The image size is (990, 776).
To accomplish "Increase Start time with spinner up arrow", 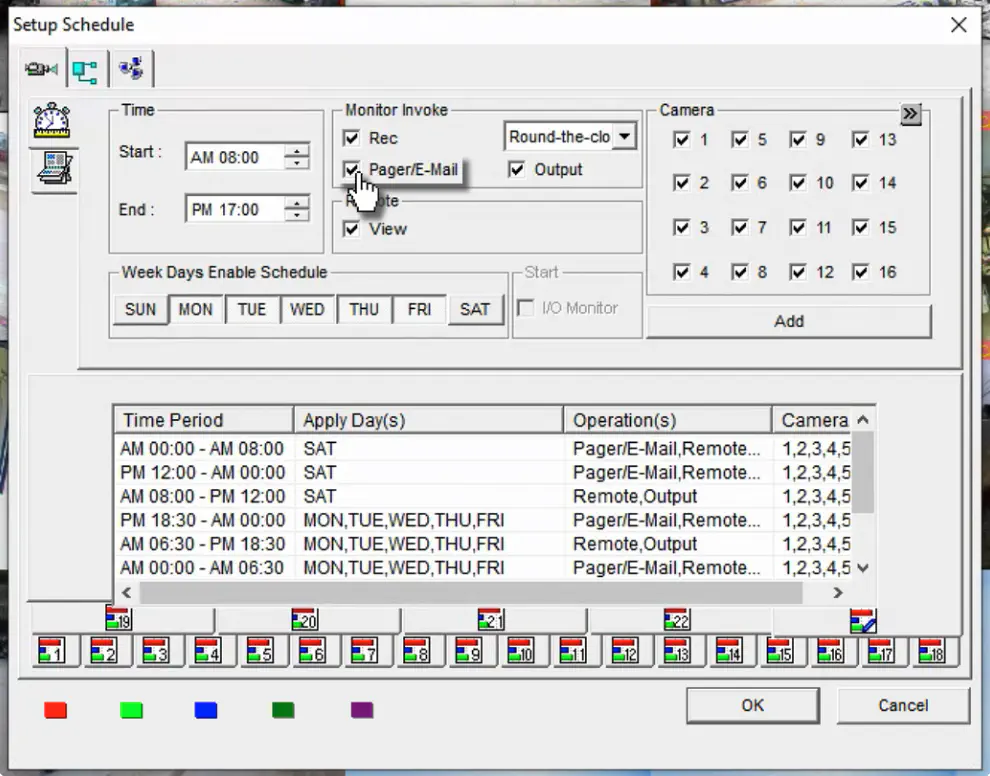I will tap(296, 151).
